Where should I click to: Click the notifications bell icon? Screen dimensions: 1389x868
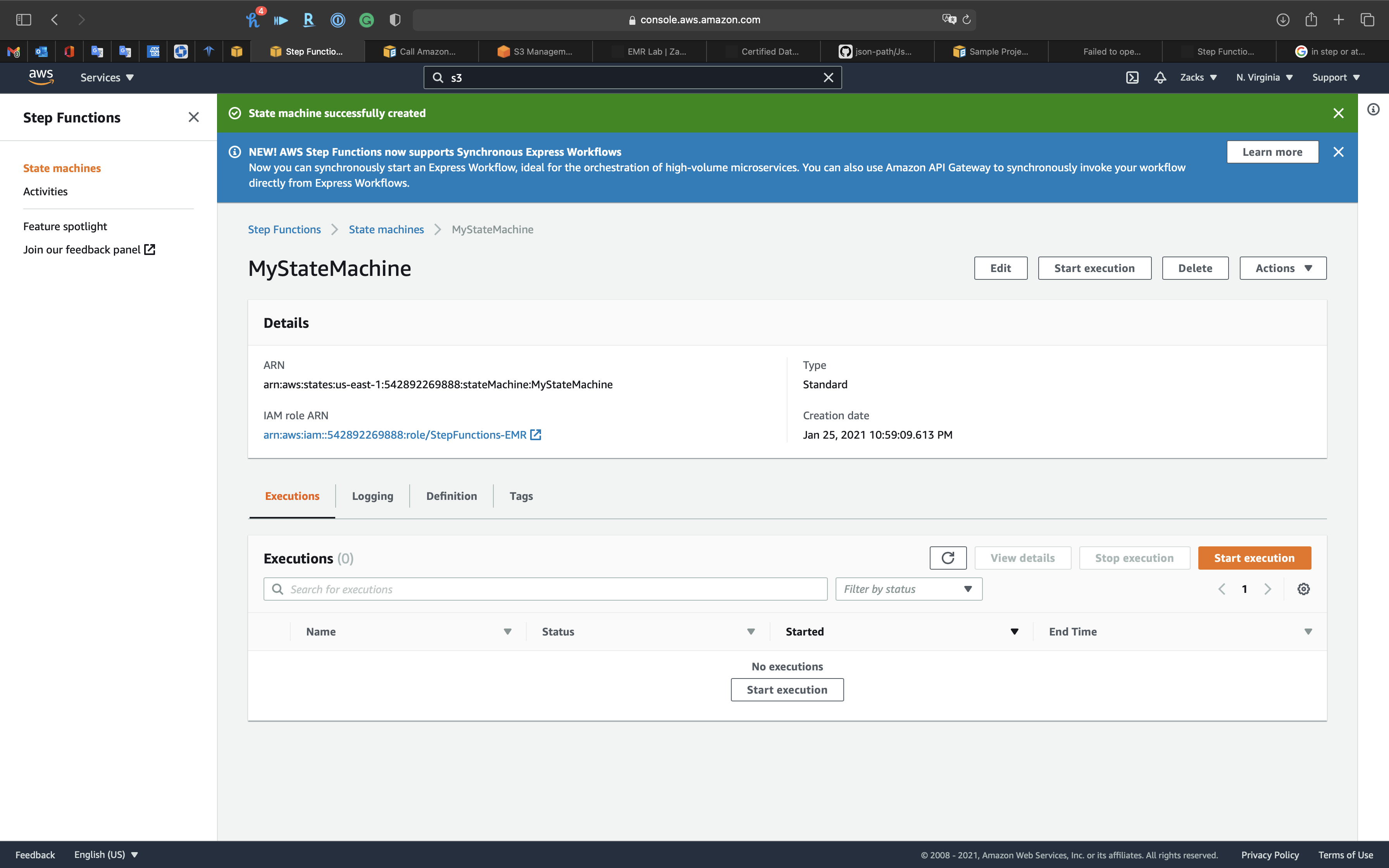[x=1160, y=77]
